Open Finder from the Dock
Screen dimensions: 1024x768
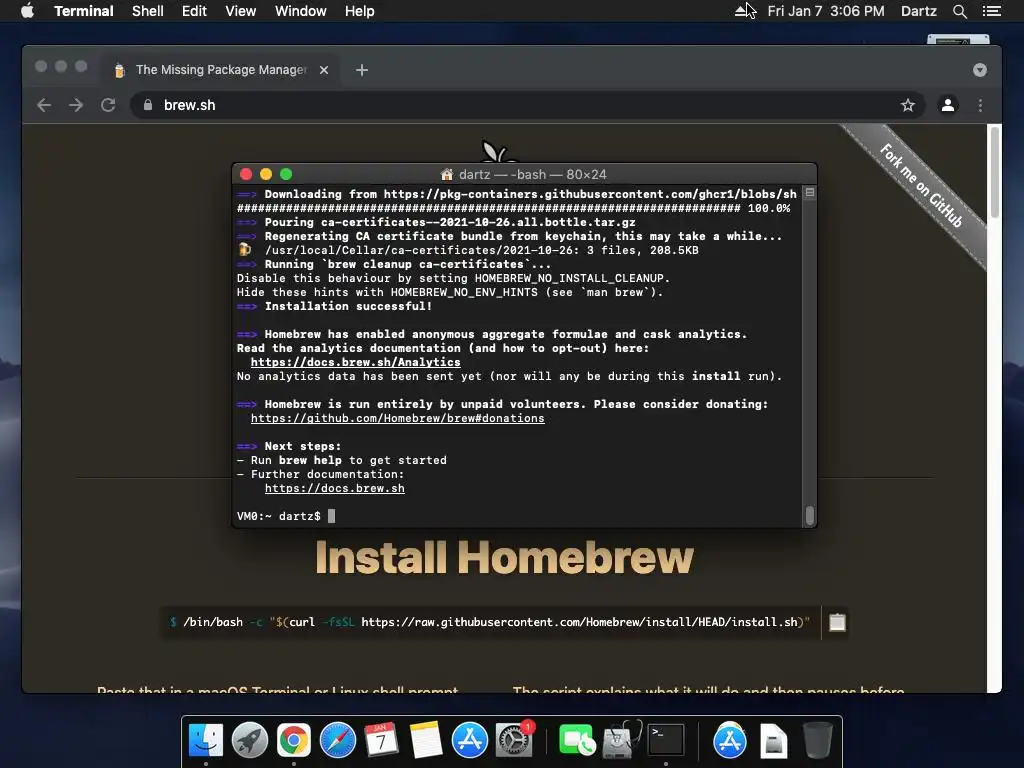[206, 741]
